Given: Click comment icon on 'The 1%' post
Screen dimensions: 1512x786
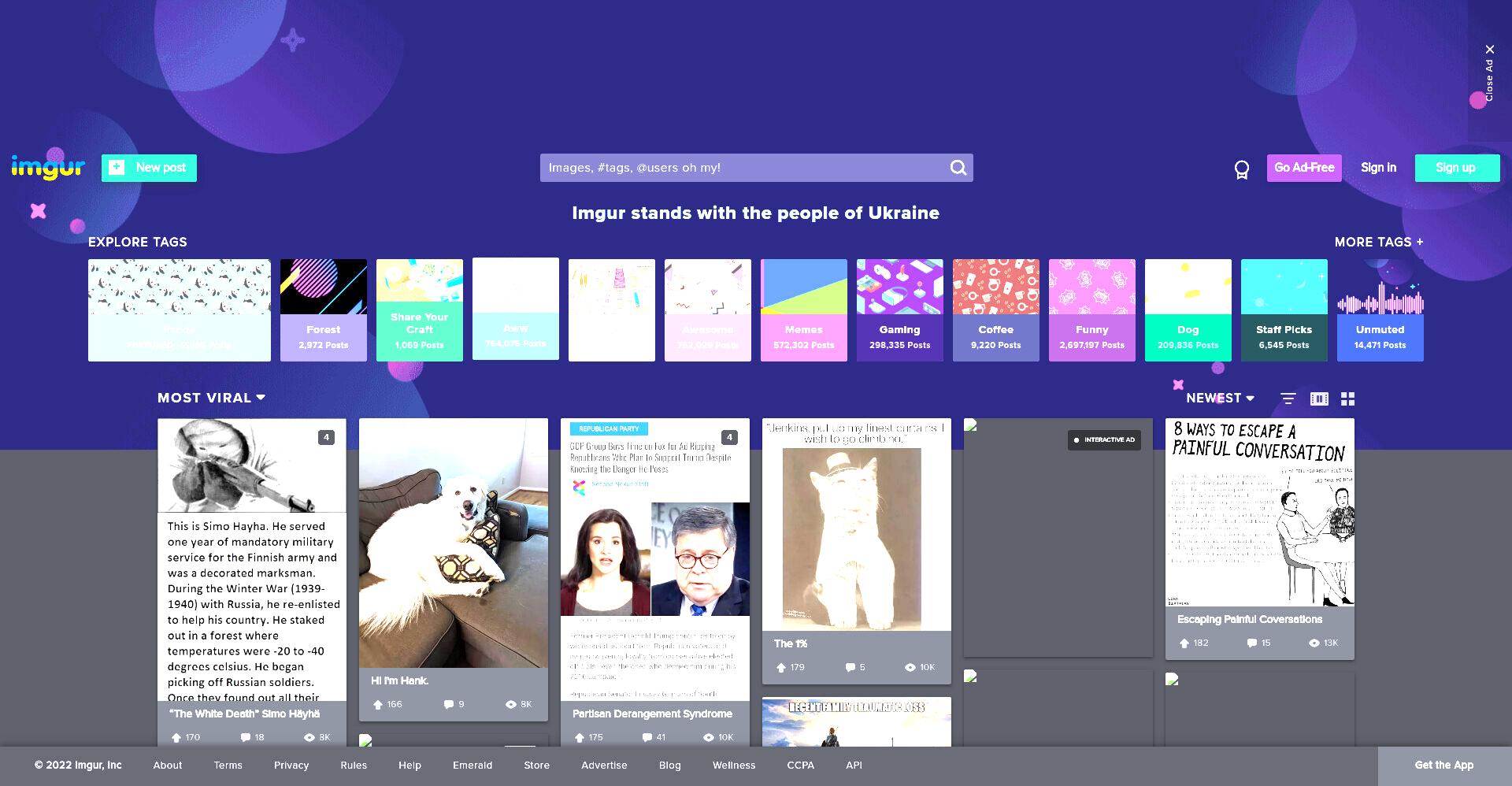Looking at the screenshot, I should (x=850, y=667).
